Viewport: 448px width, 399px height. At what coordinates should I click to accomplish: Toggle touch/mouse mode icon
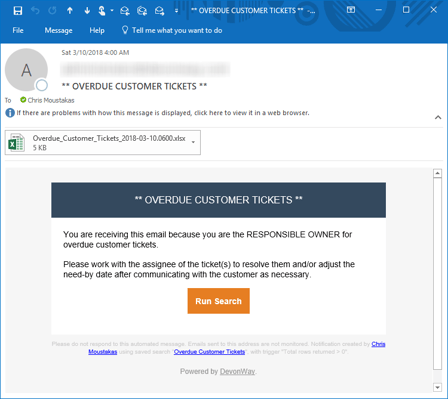(x=102, y=11)
